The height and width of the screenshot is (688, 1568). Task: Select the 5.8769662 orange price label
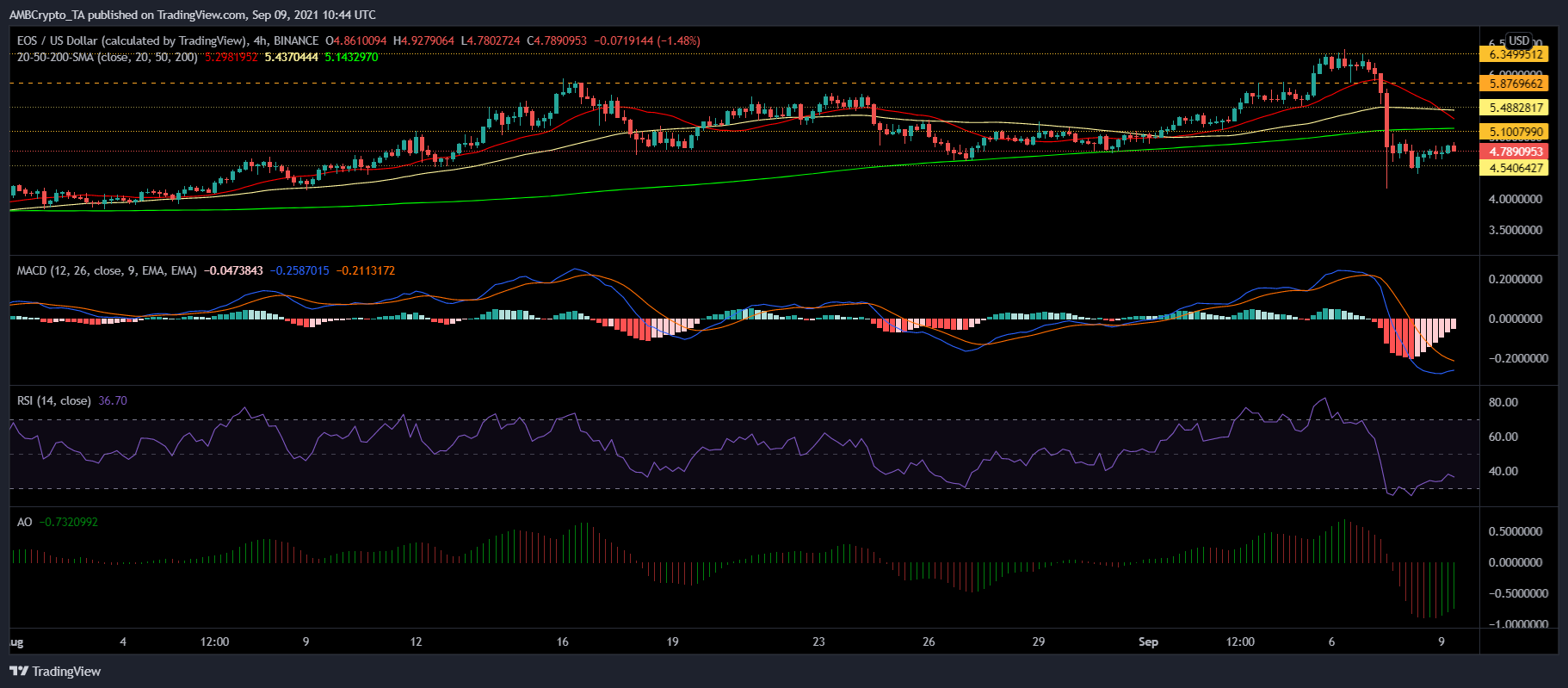(1516, 84)
